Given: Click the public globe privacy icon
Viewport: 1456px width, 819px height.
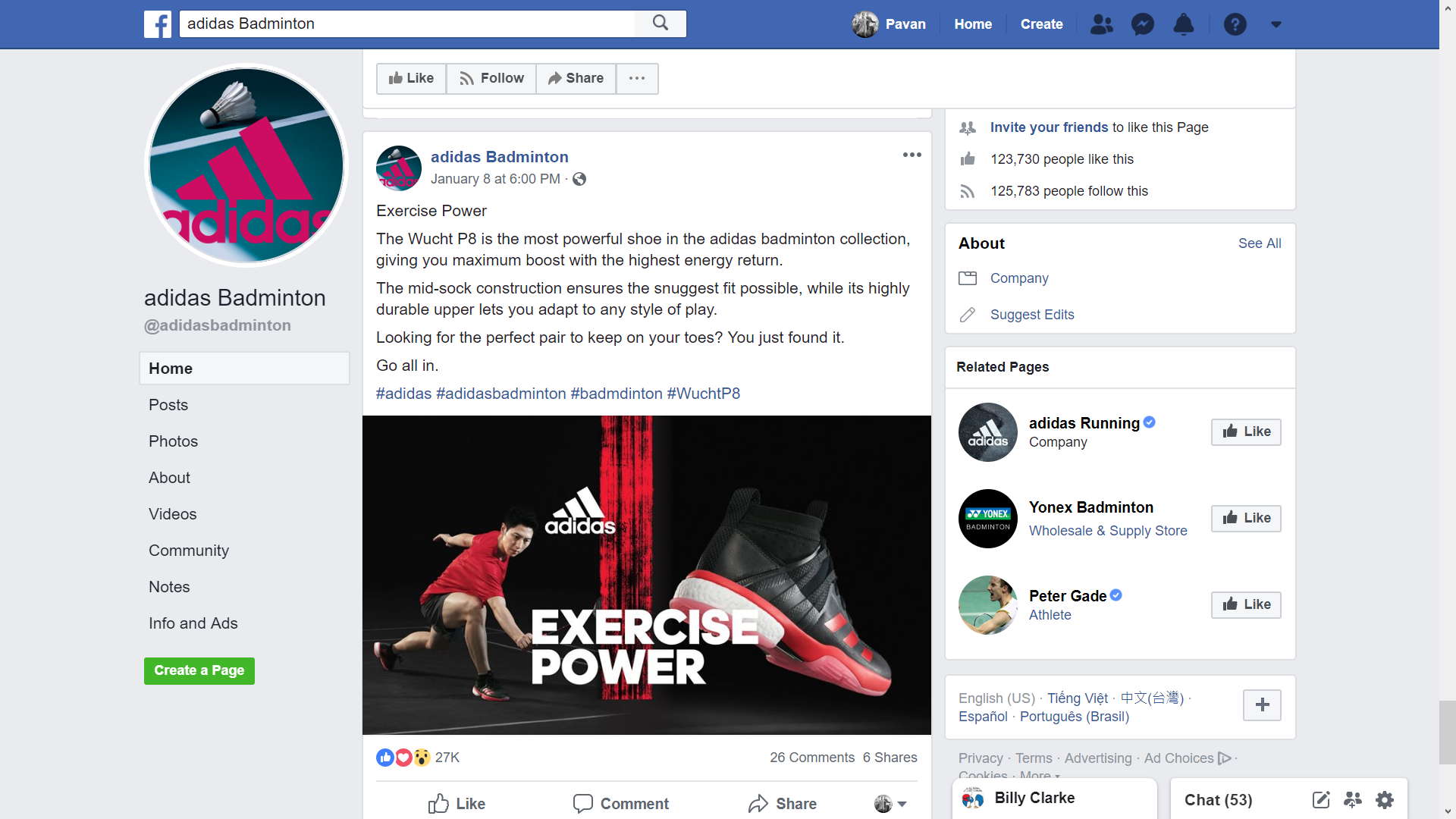Looking at the screenshot, I should click(x=579, y=179).
